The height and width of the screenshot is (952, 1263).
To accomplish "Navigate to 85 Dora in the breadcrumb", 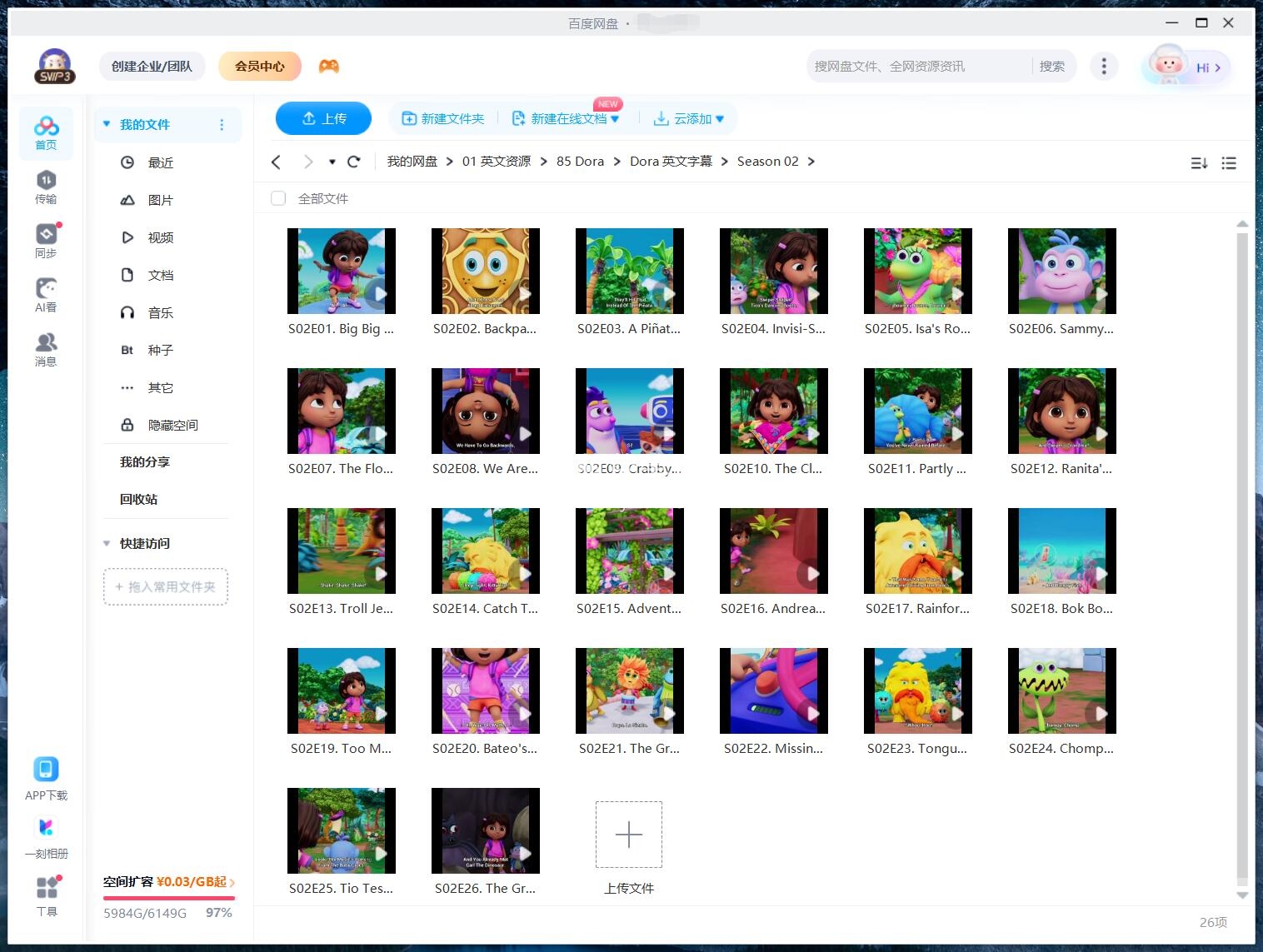I will pos(579,161).
